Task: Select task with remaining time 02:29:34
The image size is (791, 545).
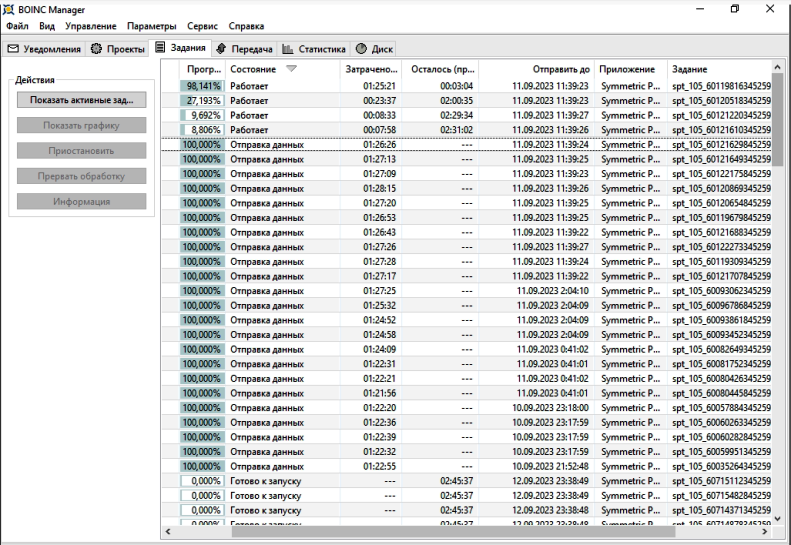Action: click(x=466, y=115)
